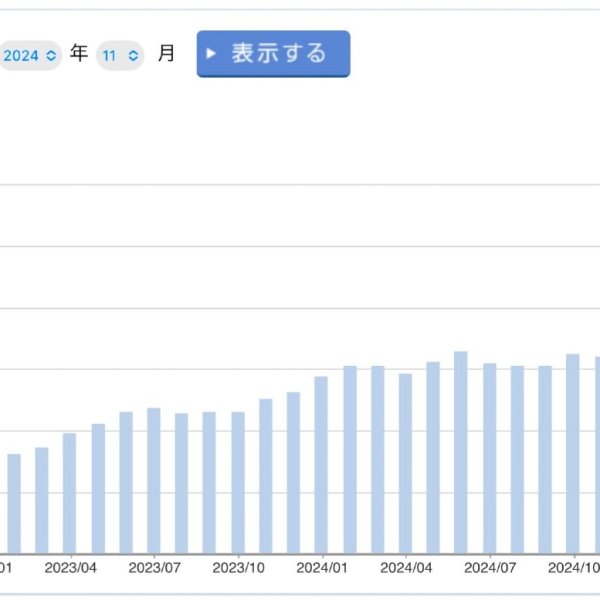Screen dimensions: 600x600
Task: Select the tallest bar, 2024/06
Action: [461, 452]
